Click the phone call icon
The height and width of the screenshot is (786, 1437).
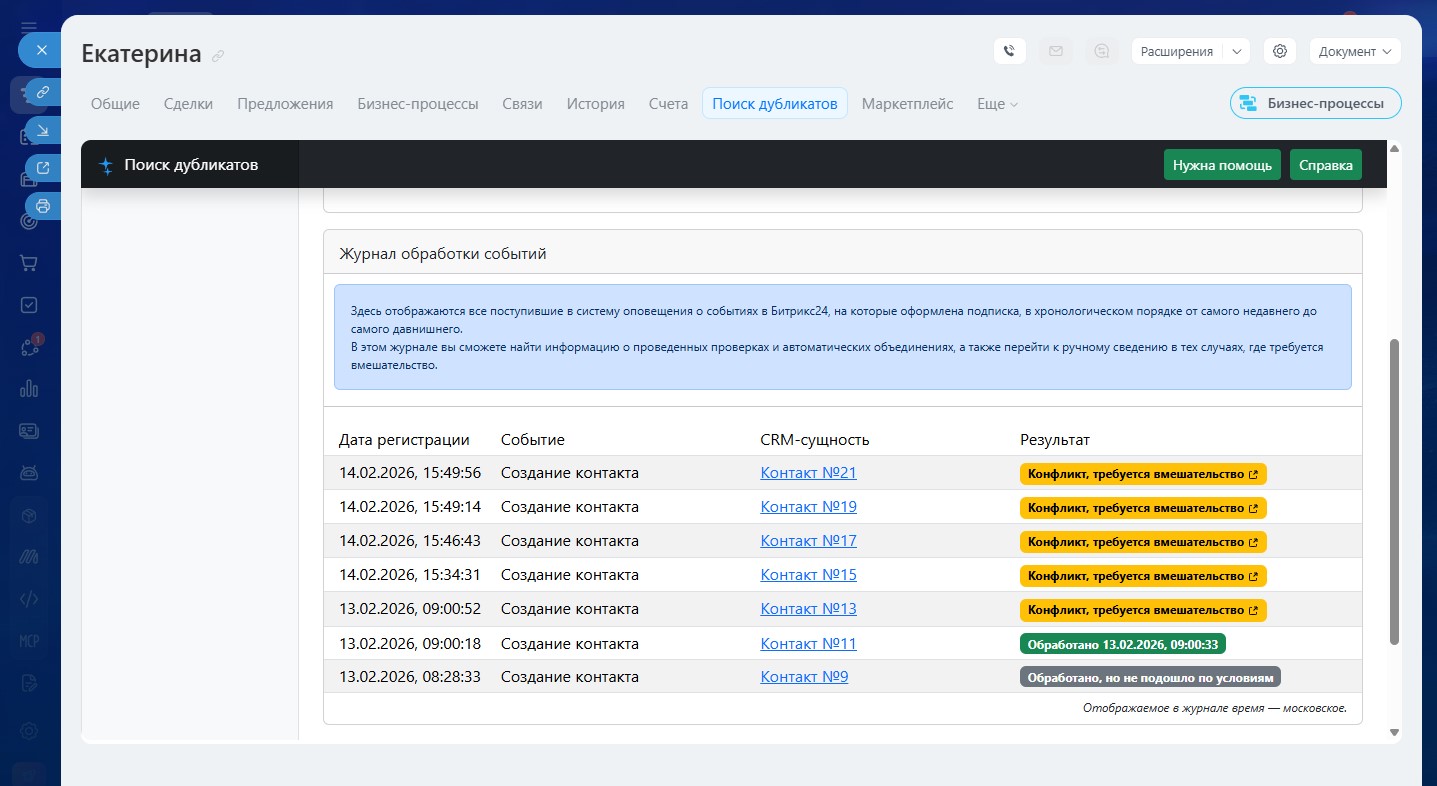[x=1009, y=51]
